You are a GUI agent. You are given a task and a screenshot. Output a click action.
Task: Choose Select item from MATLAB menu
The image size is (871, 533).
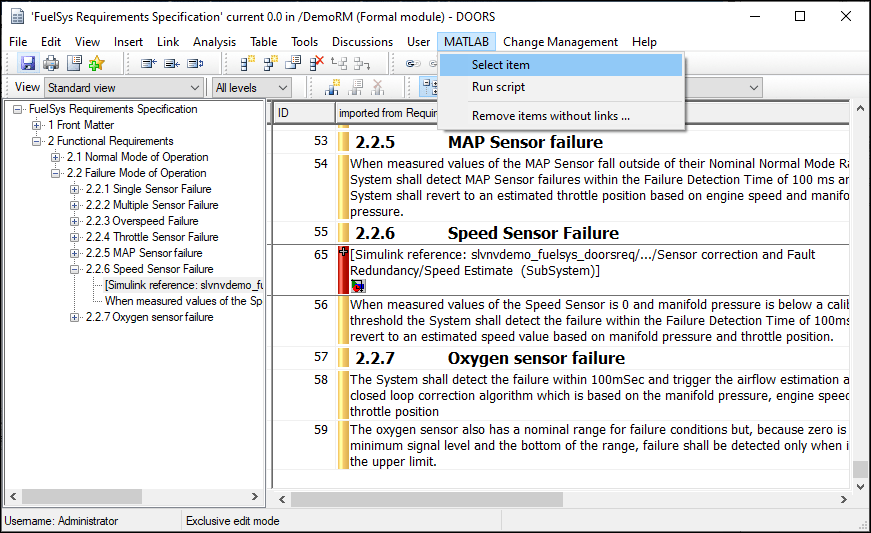(x=501, y=65)
